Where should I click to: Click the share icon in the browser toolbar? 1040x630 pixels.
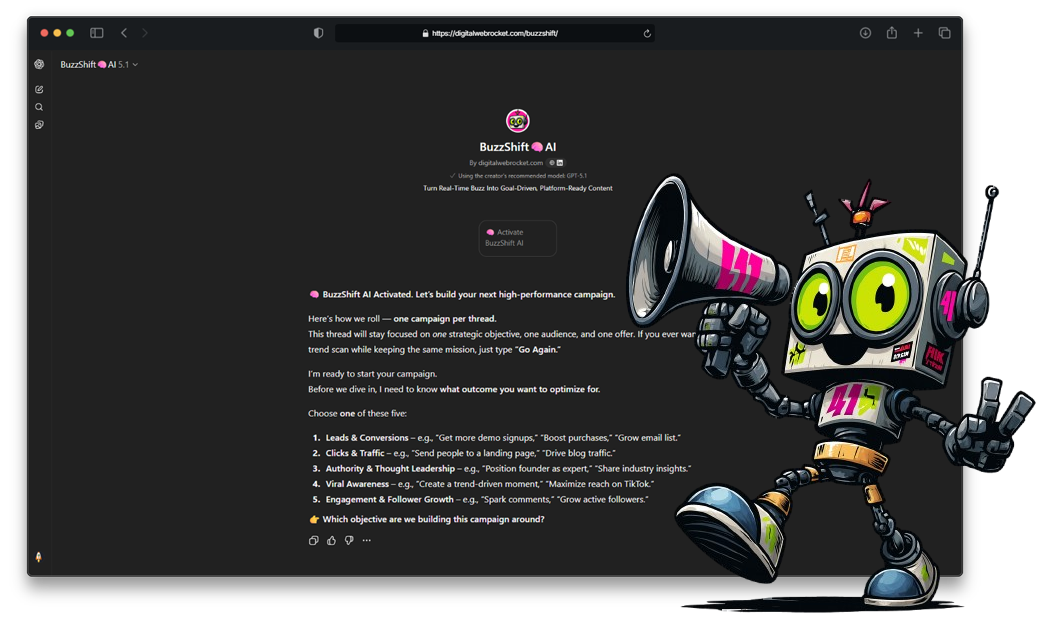(891, 32)
